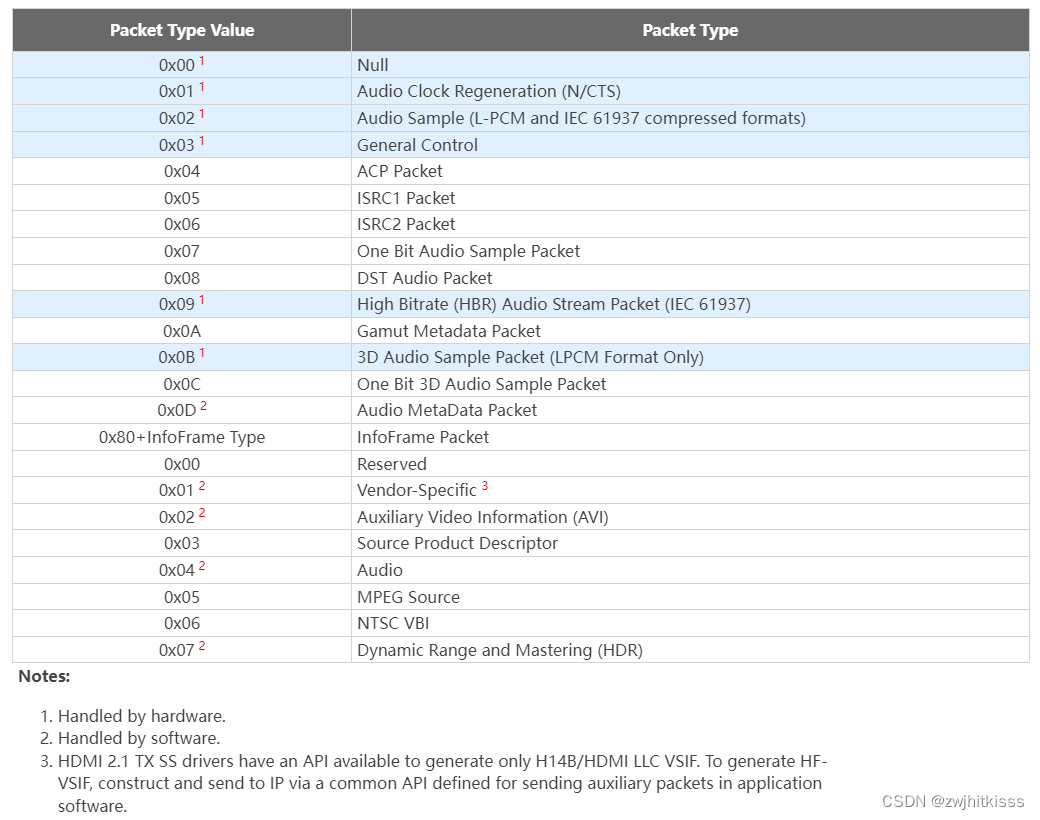The width and height of the screenshot is (1040, 820).
Task: Select the 0x0A value cell
Action: (x=182, y=330)
